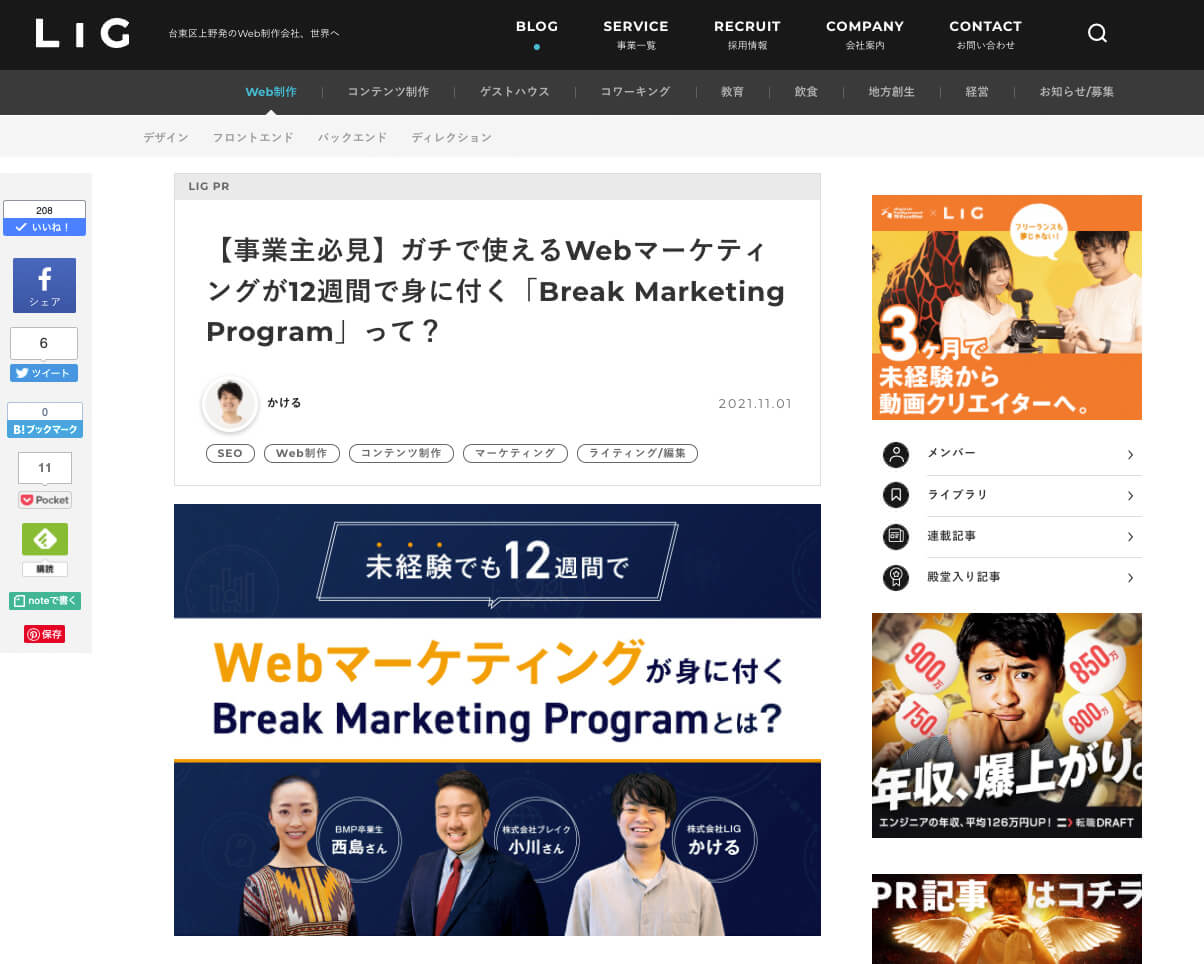Open search with the magnifier icon
The image size is (1204, 964).
[x=1097, y=33]
